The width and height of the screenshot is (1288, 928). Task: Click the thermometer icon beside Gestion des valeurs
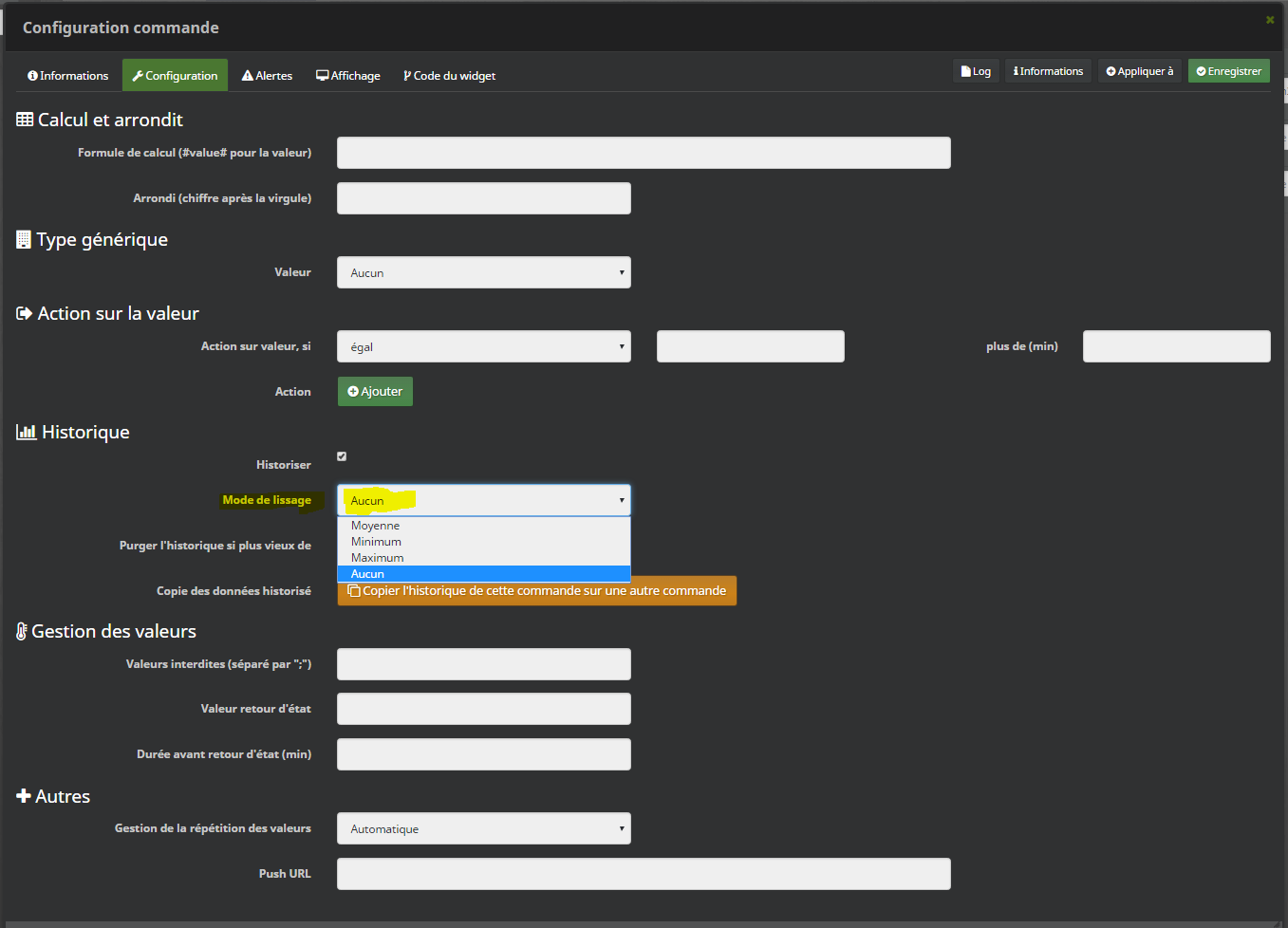click(x=22, y=631)
